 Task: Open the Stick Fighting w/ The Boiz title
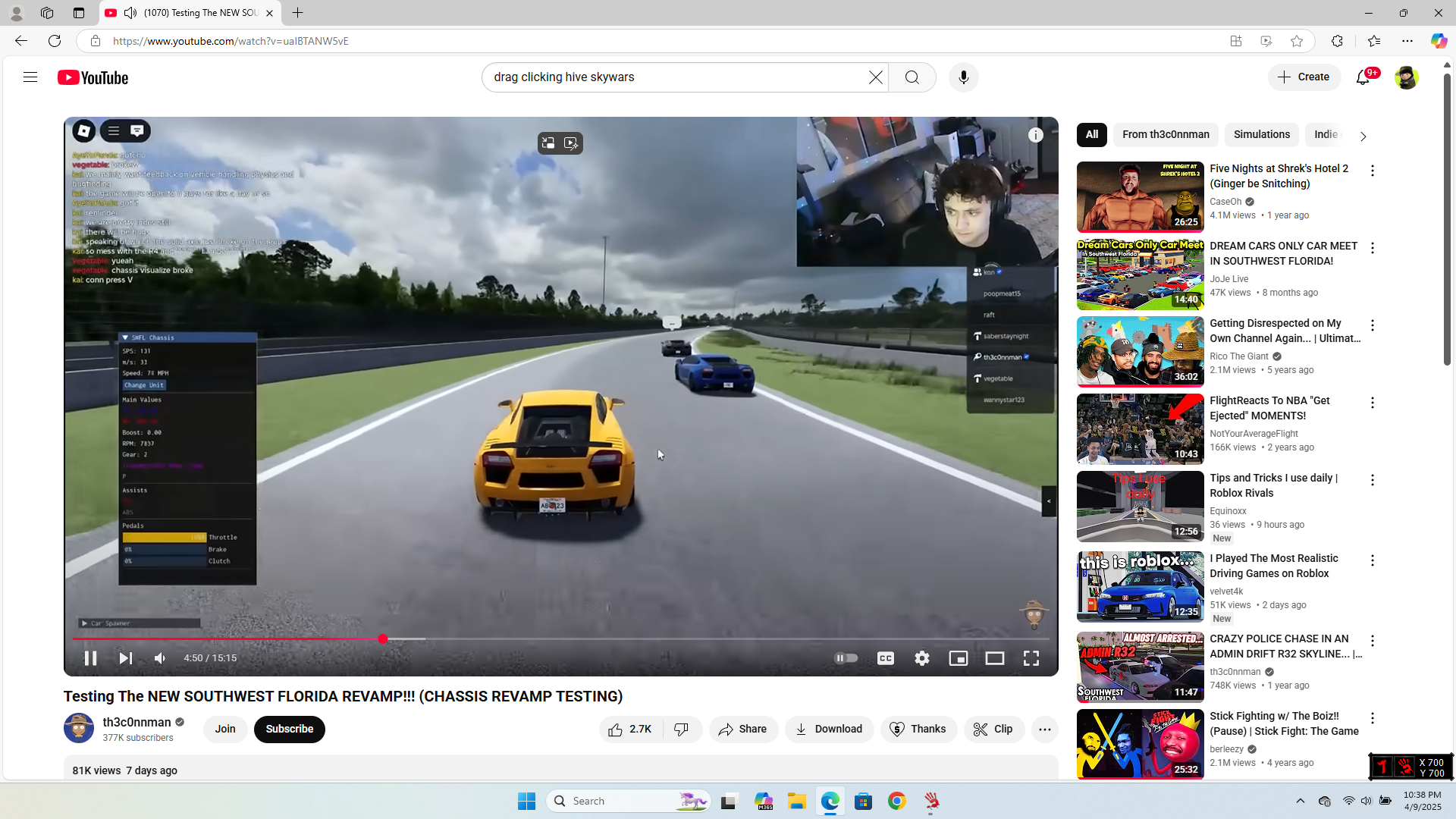click(1285, 723)
